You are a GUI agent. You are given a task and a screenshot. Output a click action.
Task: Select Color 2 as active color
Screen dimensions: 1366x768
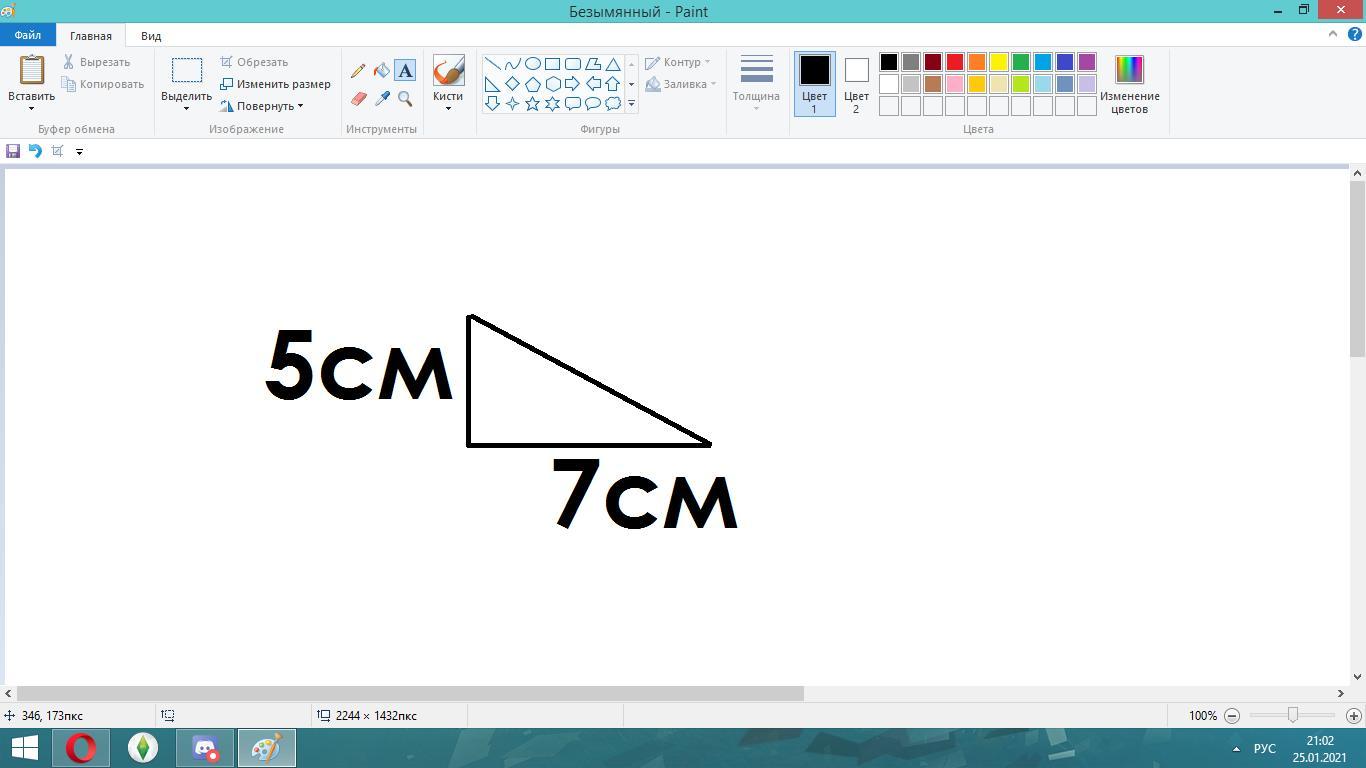coord(856,84)
